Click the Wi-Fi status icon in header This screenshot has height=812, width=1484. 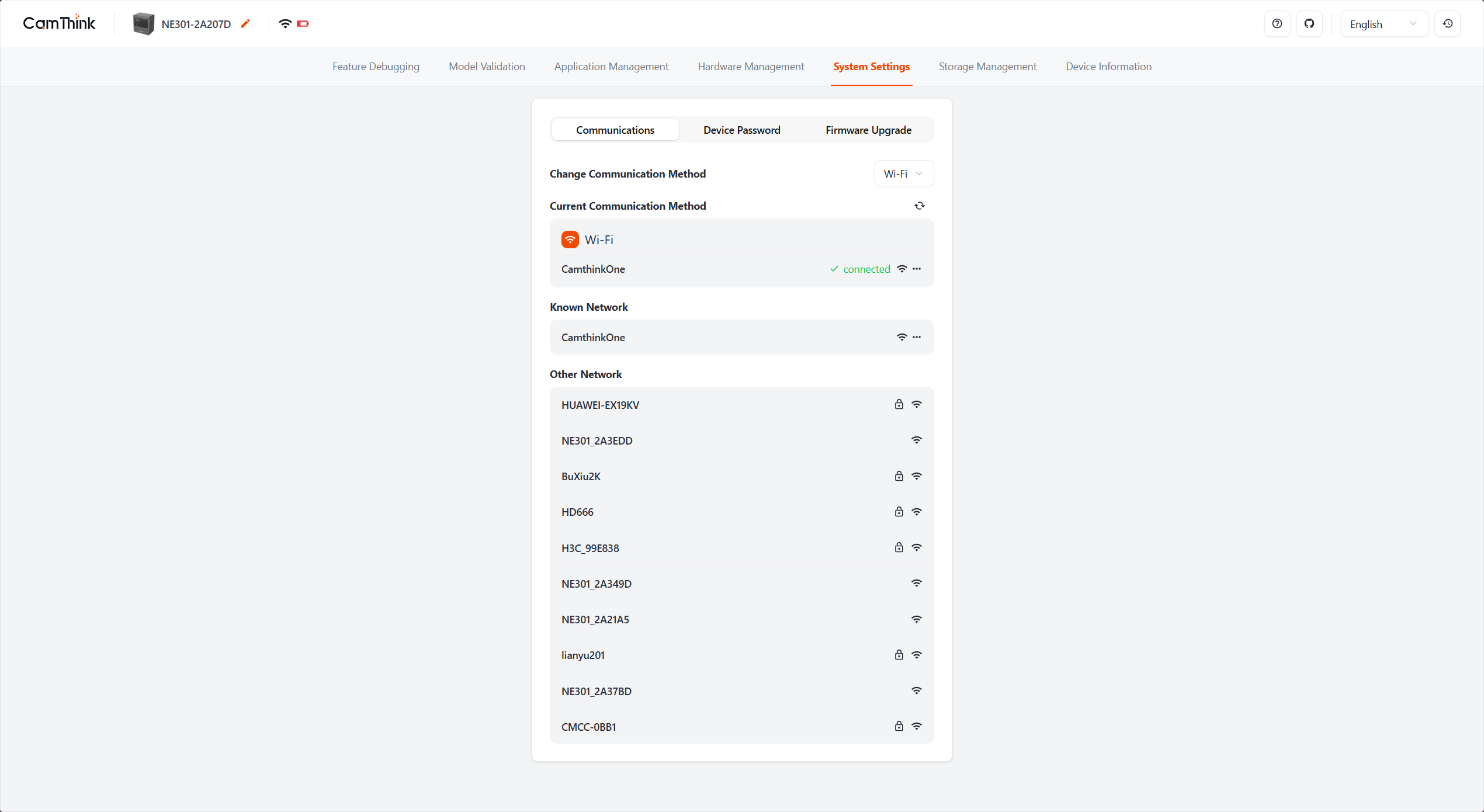pyautogui.click(x=285, y=24)
